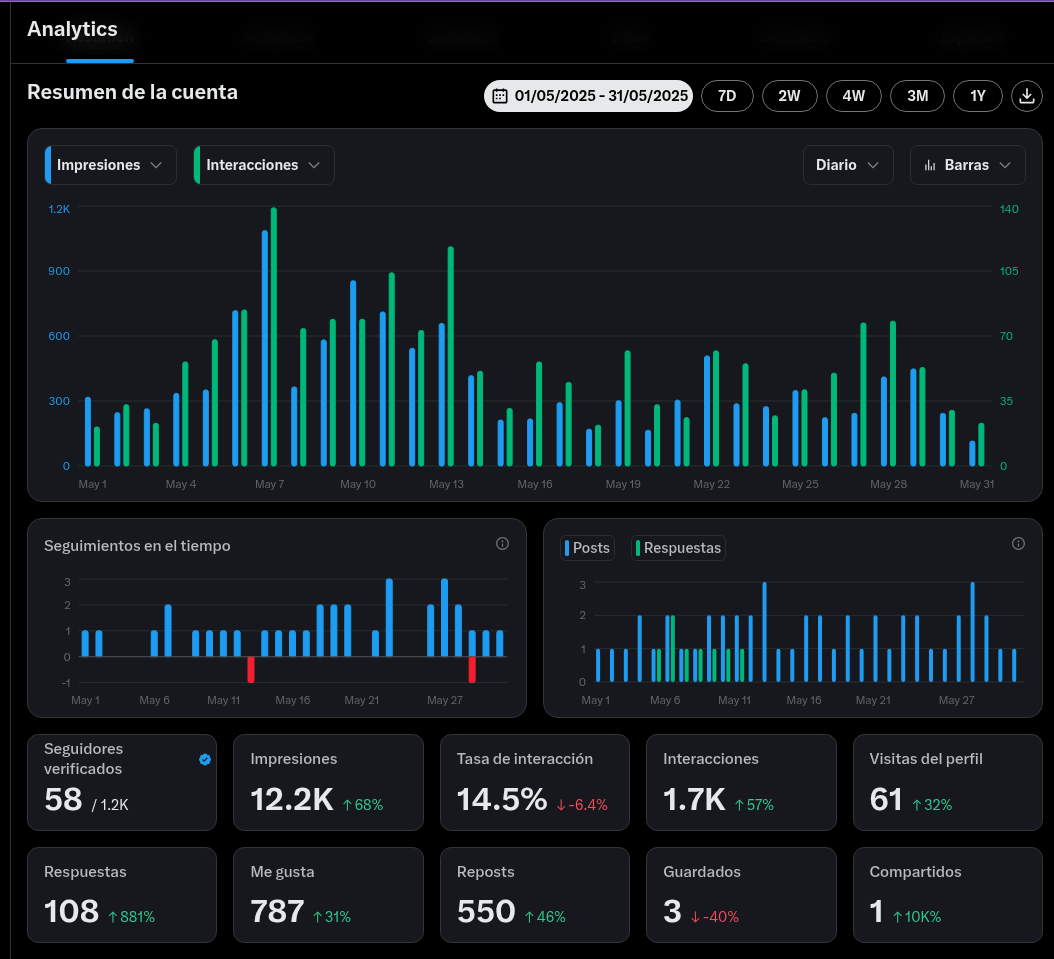1054x959 pixels.
Task: Open the Impresiones 12.2K card
Action: pyautogui.click(x=328, y=782)
